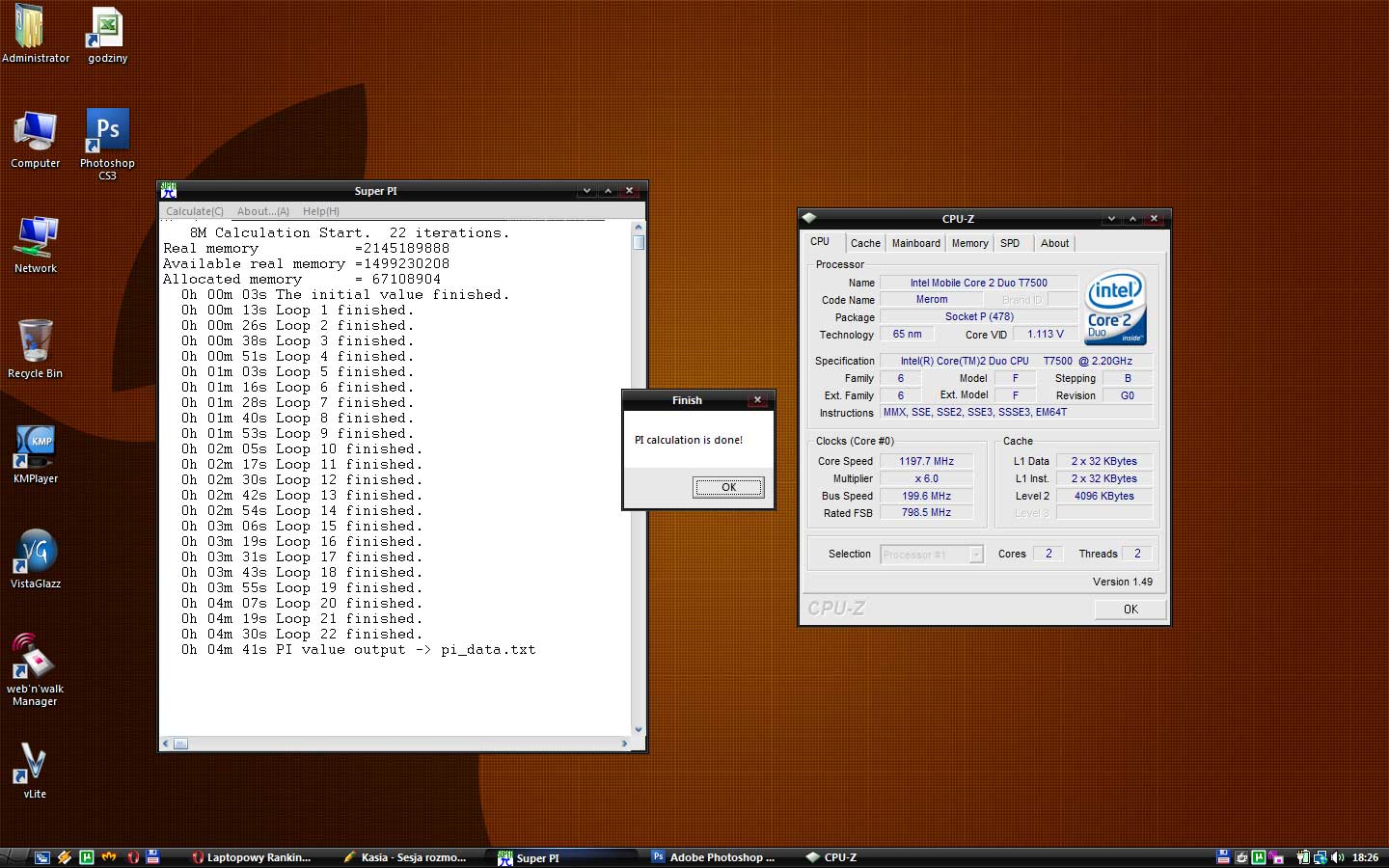Viewport: 1389px width, 868px height.
Task: Open the godziny spreadsheet shortcut
Action: click(107, 35)
